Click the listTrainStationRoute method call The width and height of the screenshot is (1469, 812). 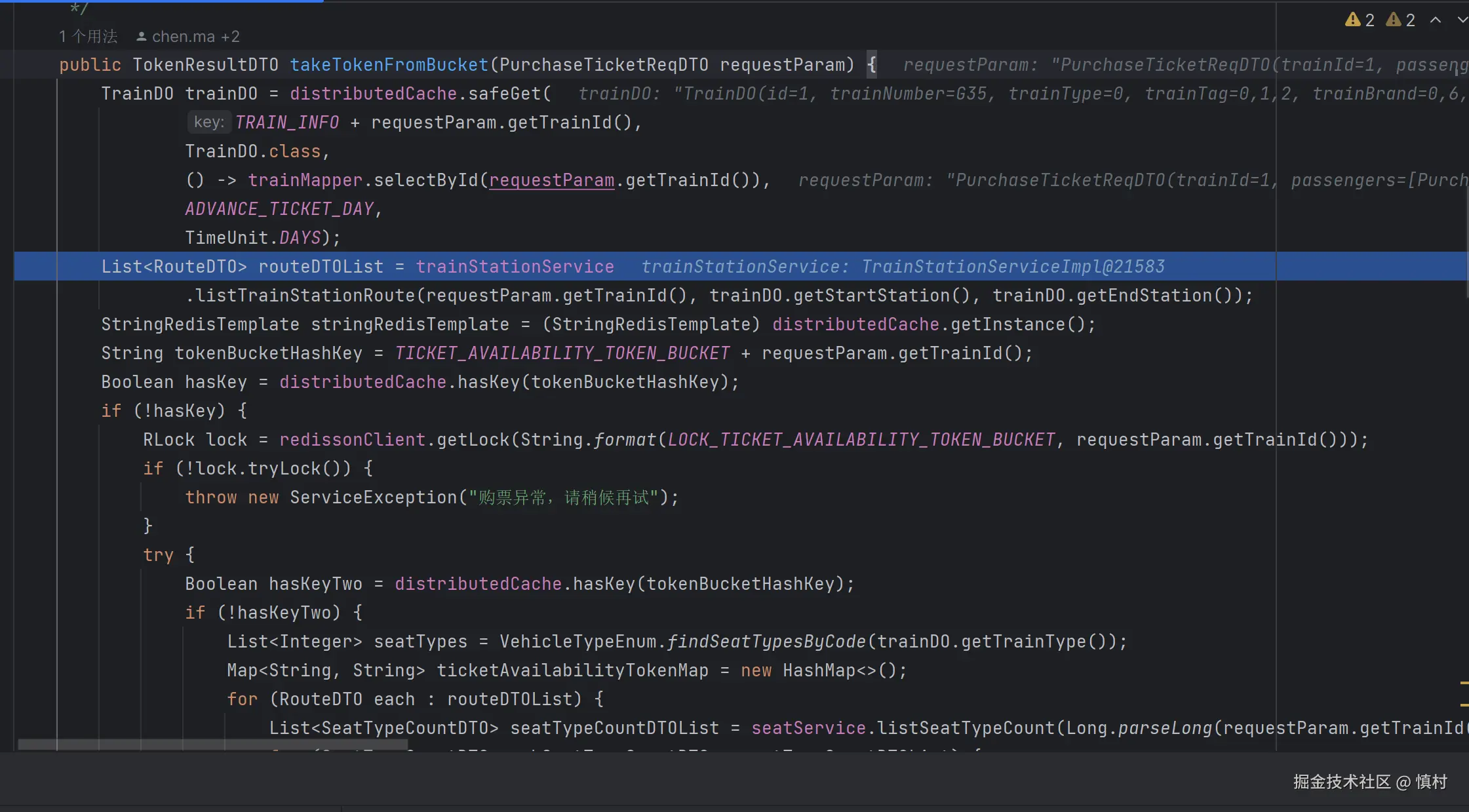pos(305,296)
